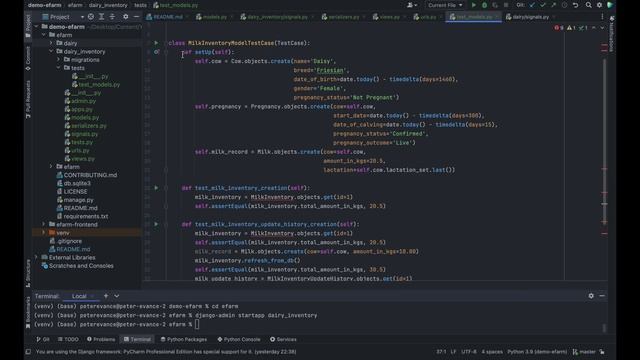Run the current file with the green play button
Screen dimensions: 640x360
[x=473, y=5]
